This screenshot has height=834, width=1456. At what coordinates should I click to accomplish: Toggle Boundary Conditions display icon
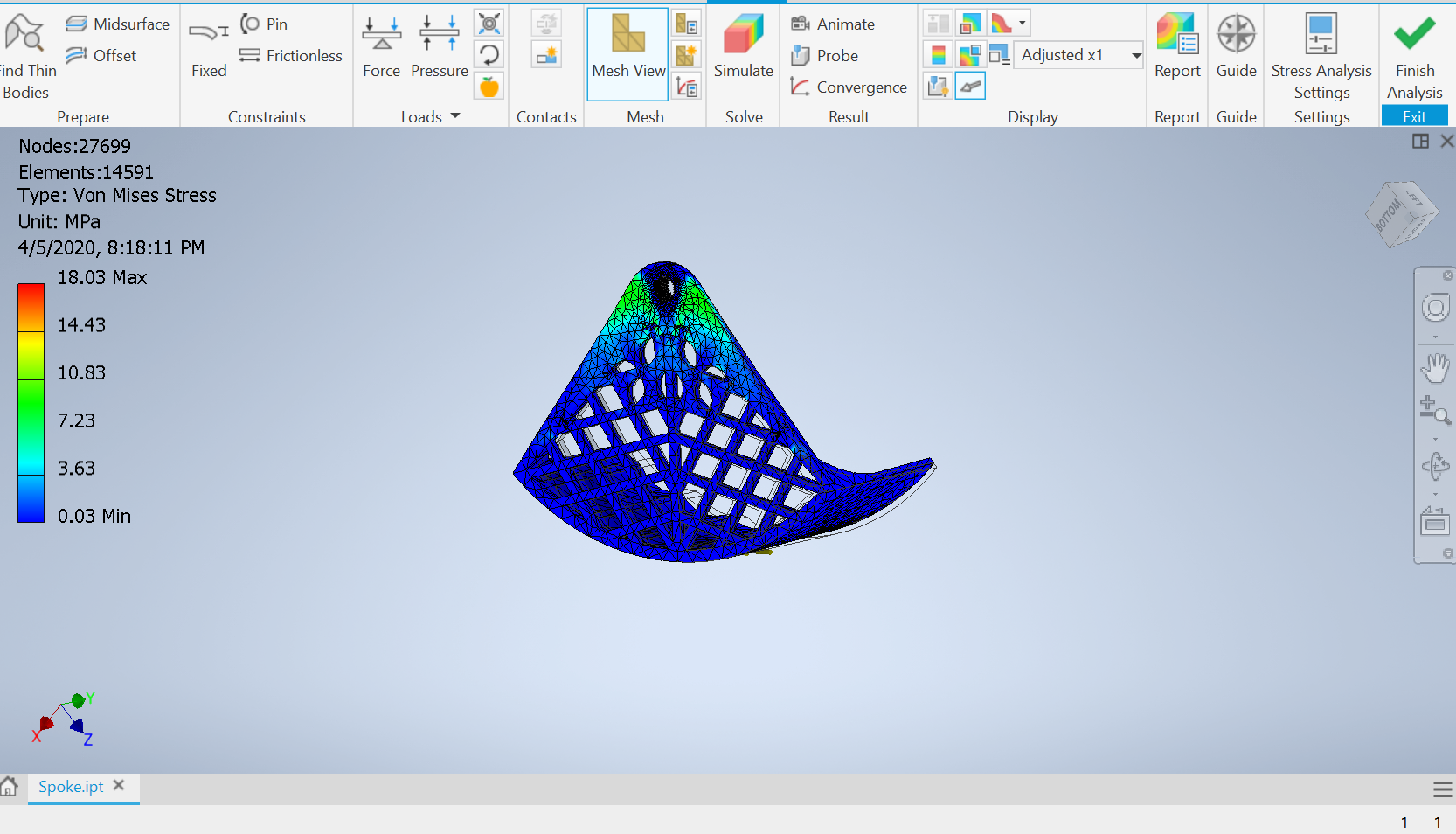[x=970, y=86]
